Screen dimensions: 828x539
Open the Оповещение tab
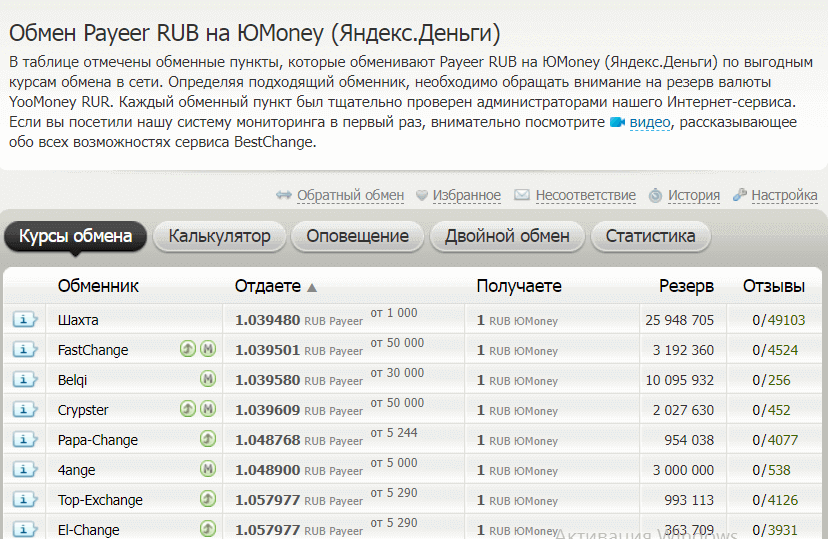357,236
